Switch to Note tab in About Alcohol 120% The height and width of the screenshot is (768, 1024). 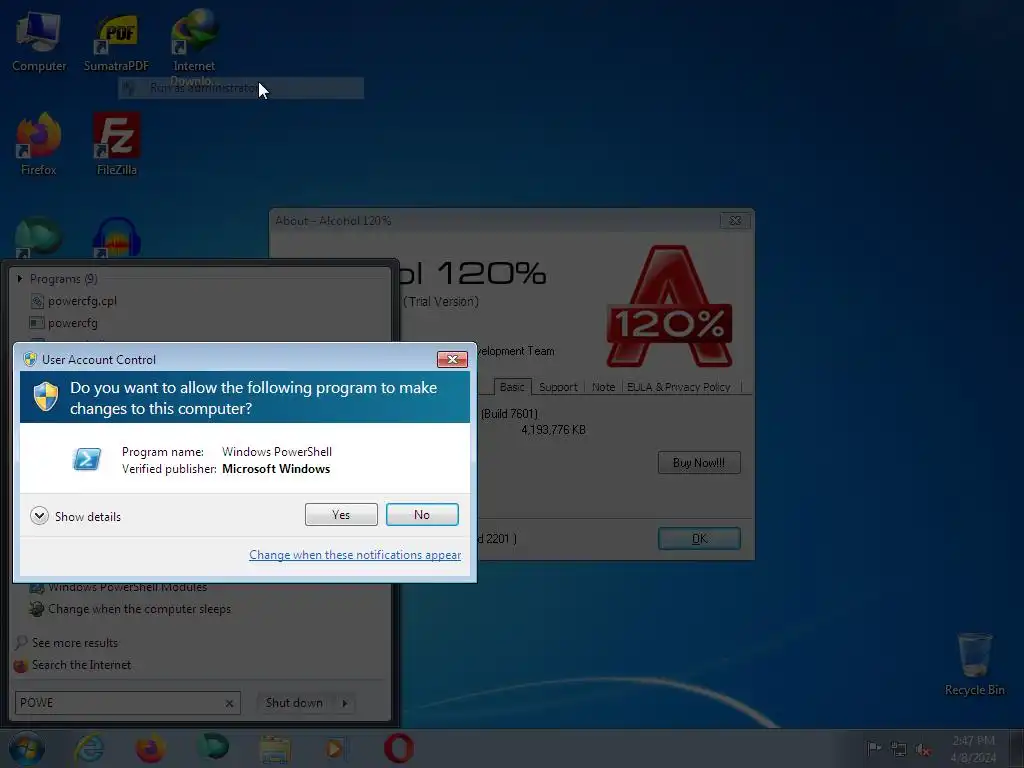603,387
